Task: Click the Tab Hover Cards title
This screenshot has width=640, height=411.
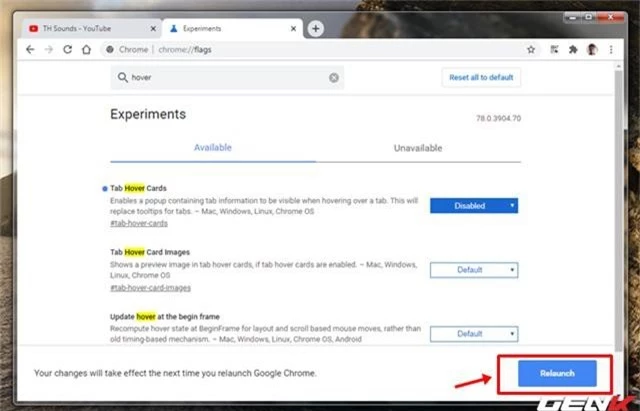Action: click(138, 188)
